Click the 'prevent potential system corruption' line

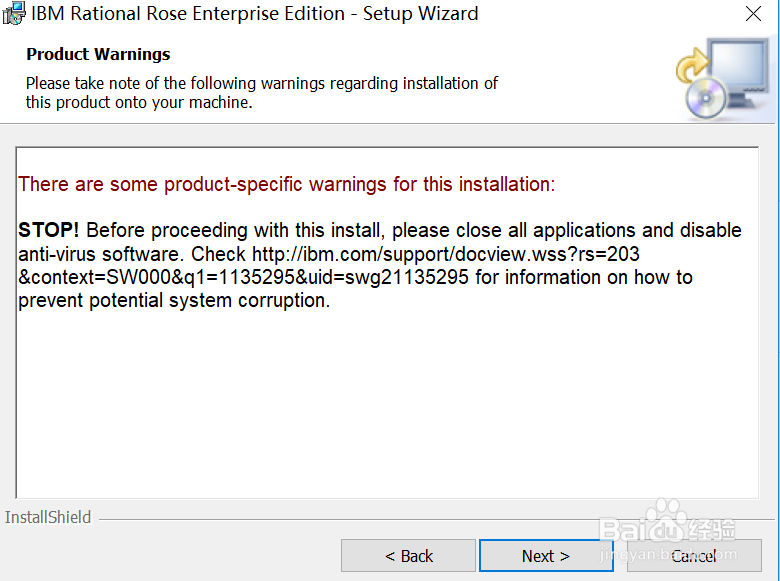[x=174, y=300]
